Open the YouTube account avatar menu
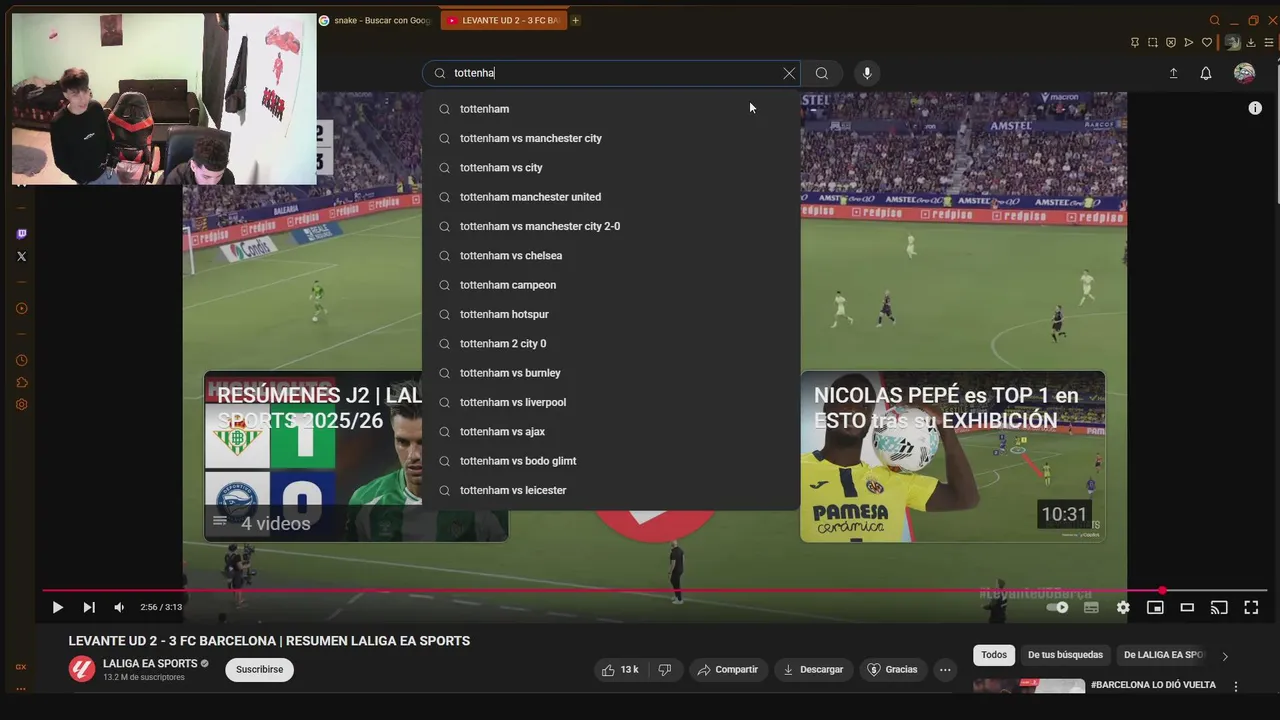Image resolution: width=1280 pixels, height=720 pixels. 1244,73
